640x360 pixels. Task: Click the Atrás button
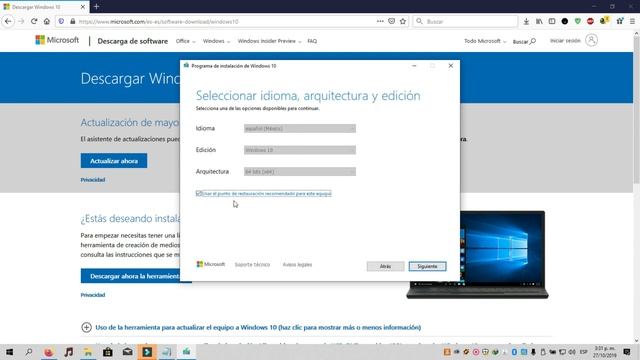click(385, 266)
